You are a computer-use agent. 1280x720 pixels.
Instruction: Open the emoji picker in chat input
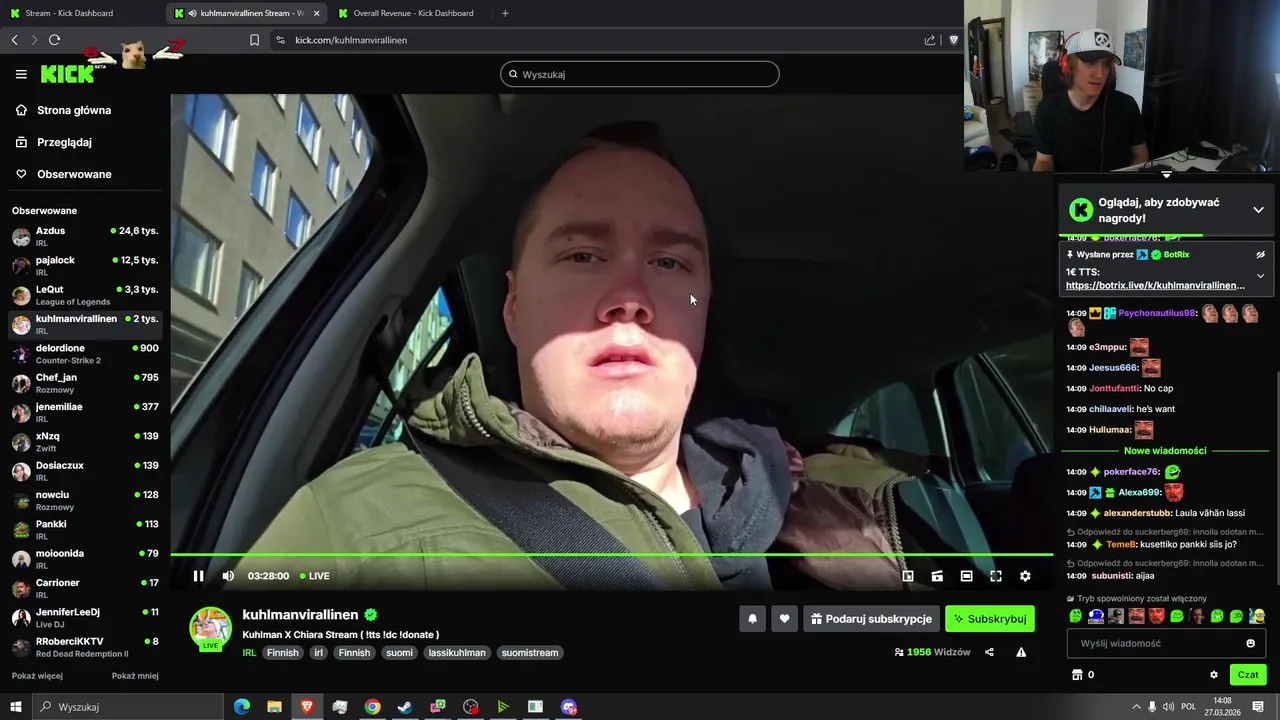1250,643
